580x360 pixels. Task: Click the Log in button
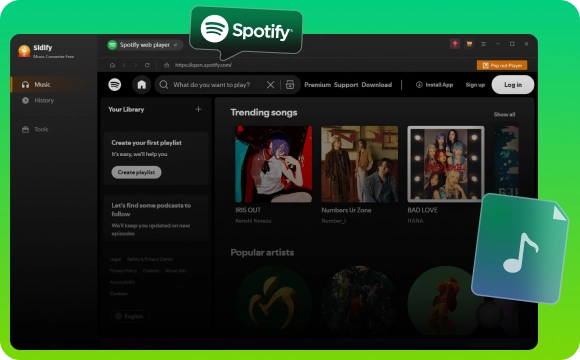pyautogui.click(x=513, y=85)
